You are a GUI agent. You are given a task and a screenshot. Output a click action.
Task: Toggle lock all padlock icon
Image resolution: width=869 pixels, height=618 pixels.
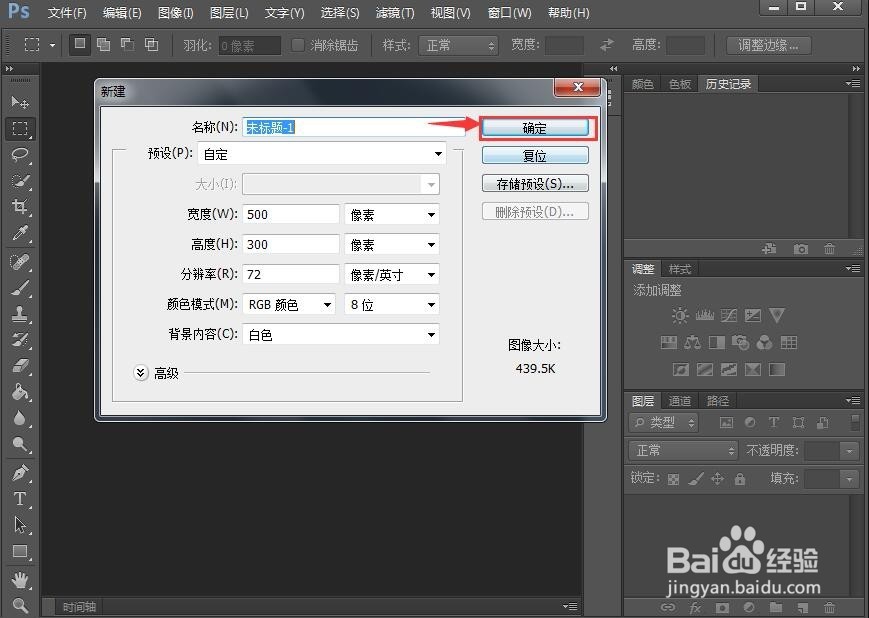point(739,478)
